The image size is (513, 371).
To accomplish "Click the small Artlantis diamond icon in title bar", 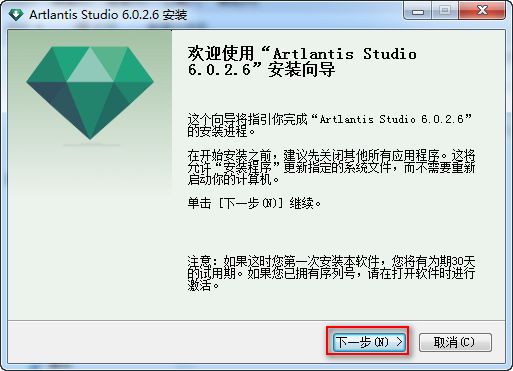I will coord(16,14).
